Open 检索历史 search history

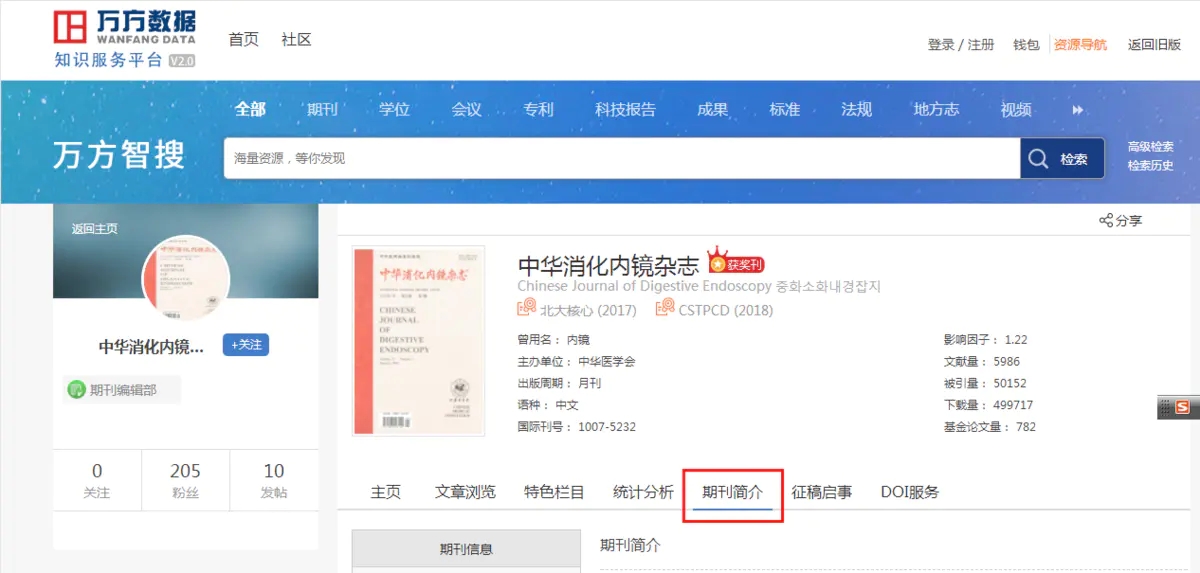pos(1151,166)
